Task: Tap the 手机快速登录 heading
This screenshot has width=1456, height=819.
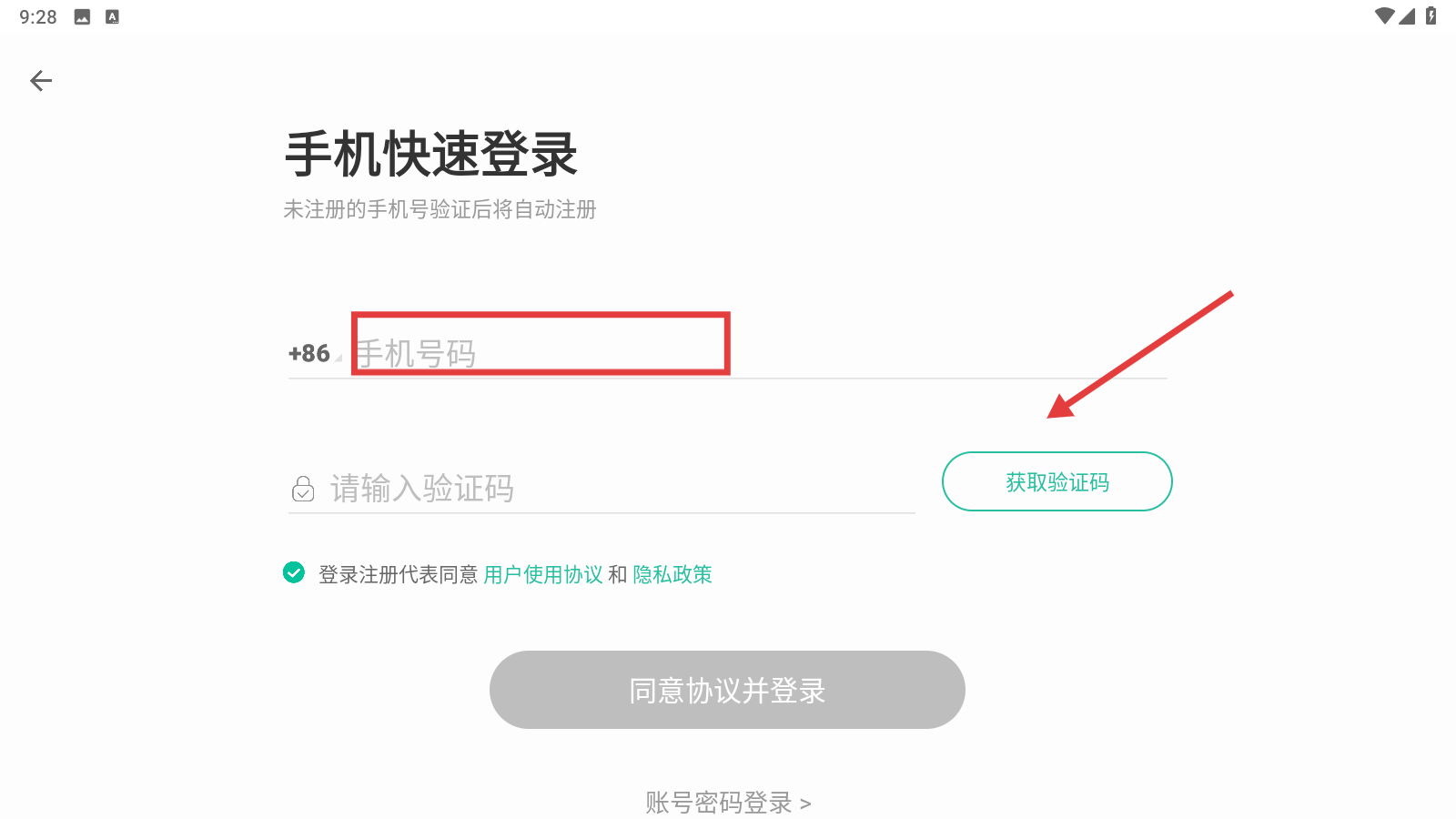Action: point(431,154)
